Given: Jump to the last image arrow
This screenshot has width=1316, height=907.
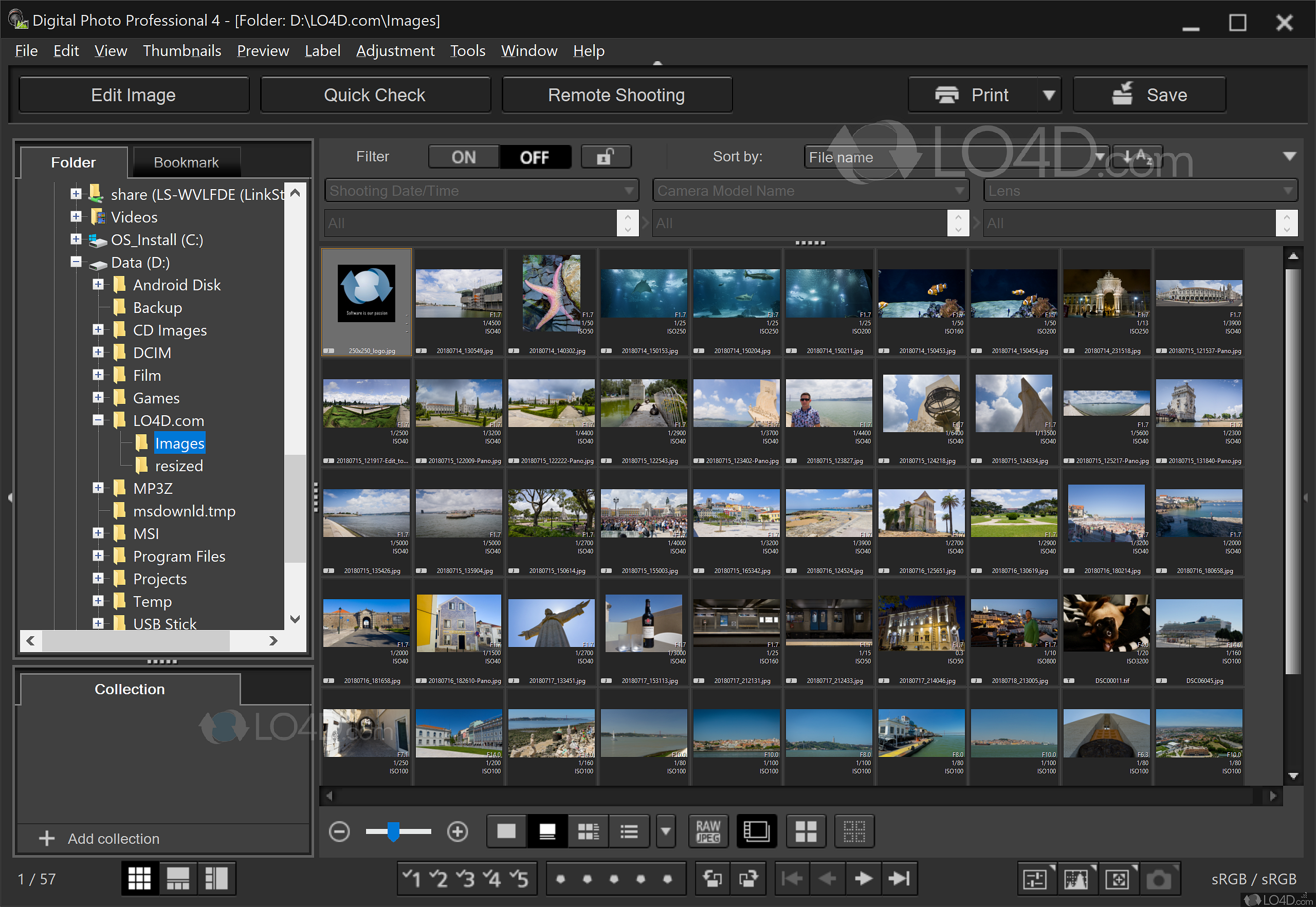Looking at the screenshot, I should [x=899, y=879].
